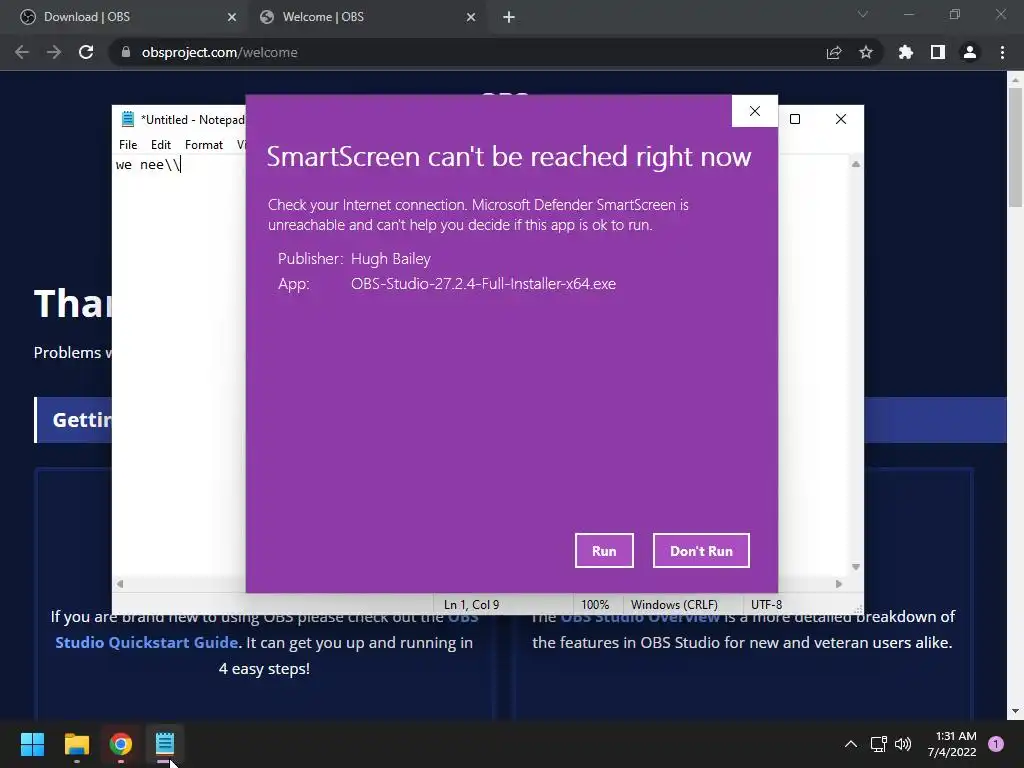Viewport: 1024px width, 768px height.
Task: Switch to Chrome from the taskbar
Action: point(121,744)
